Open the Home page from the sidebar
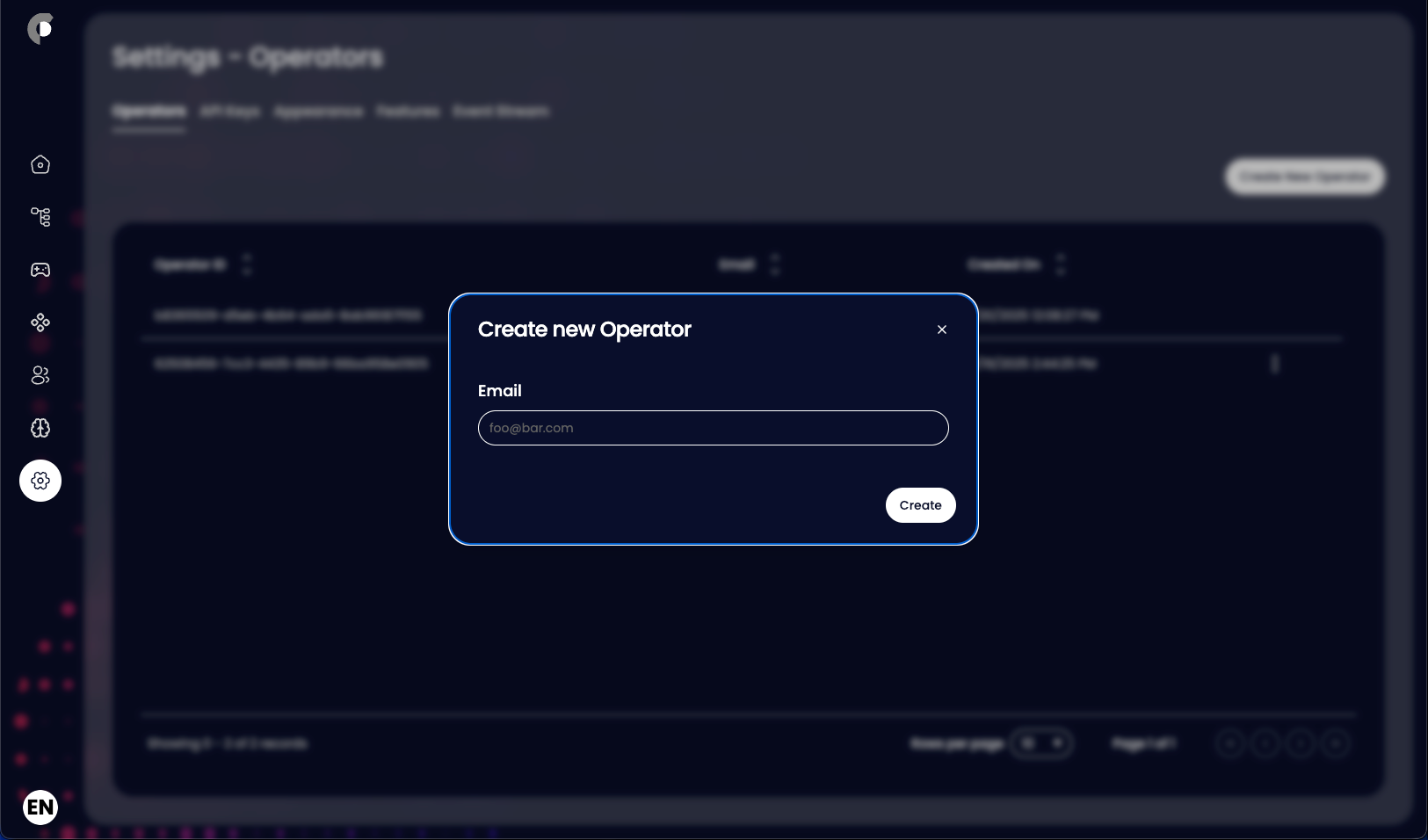Screen dimensions: 1428x840 [x=40, y=164]
